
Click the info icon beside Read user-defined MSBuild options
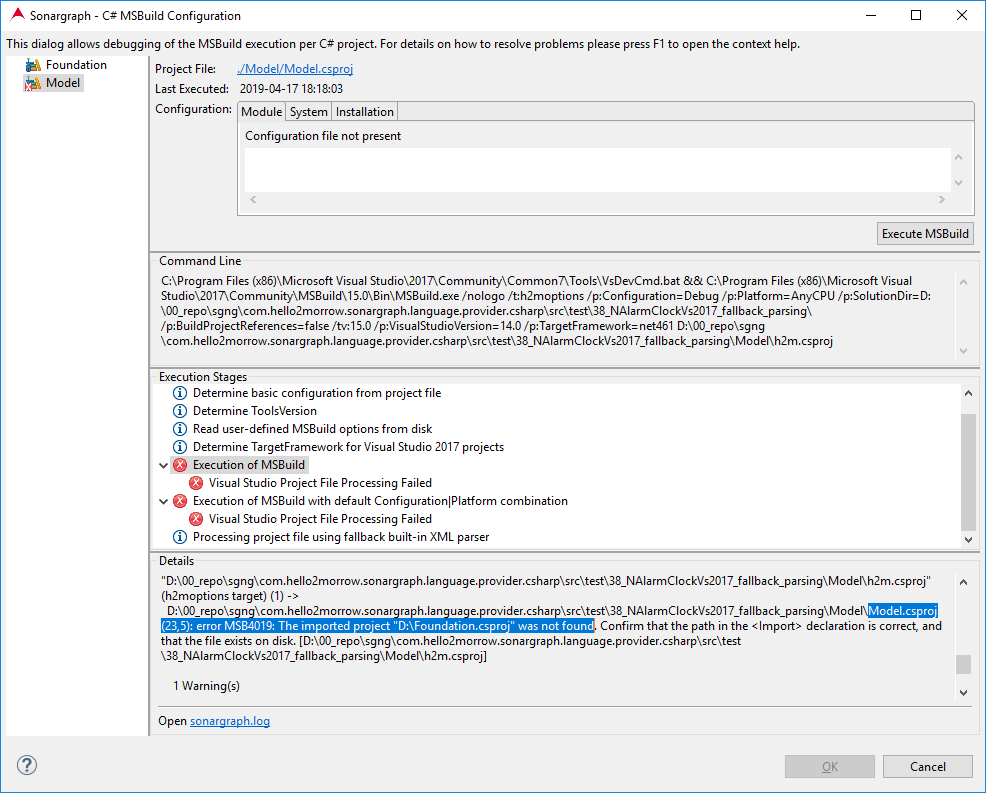click(x=180, y=429)
